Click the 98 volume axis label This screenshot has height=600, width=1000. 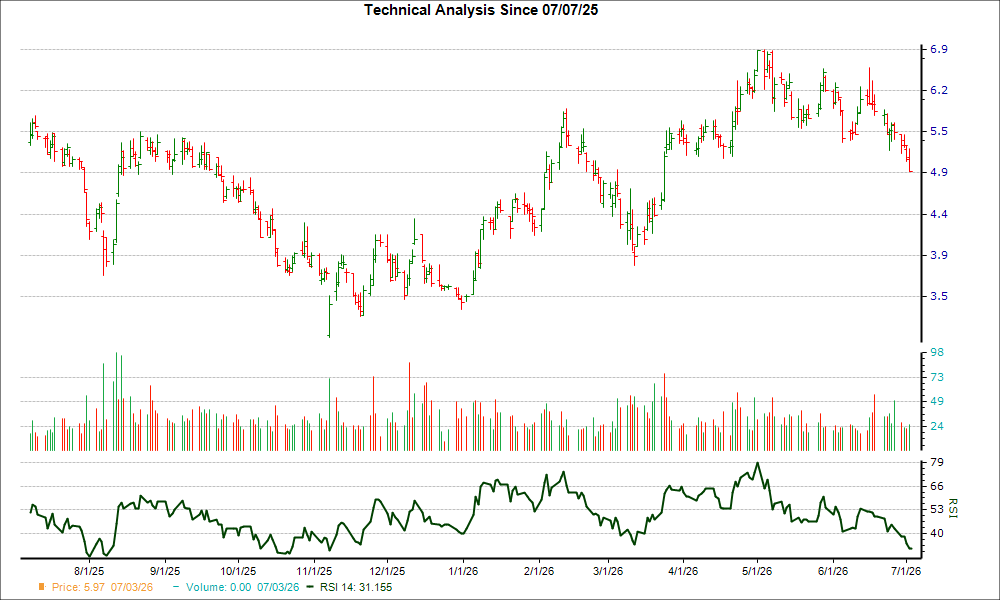pyautogui.click(x=937, y=353)
